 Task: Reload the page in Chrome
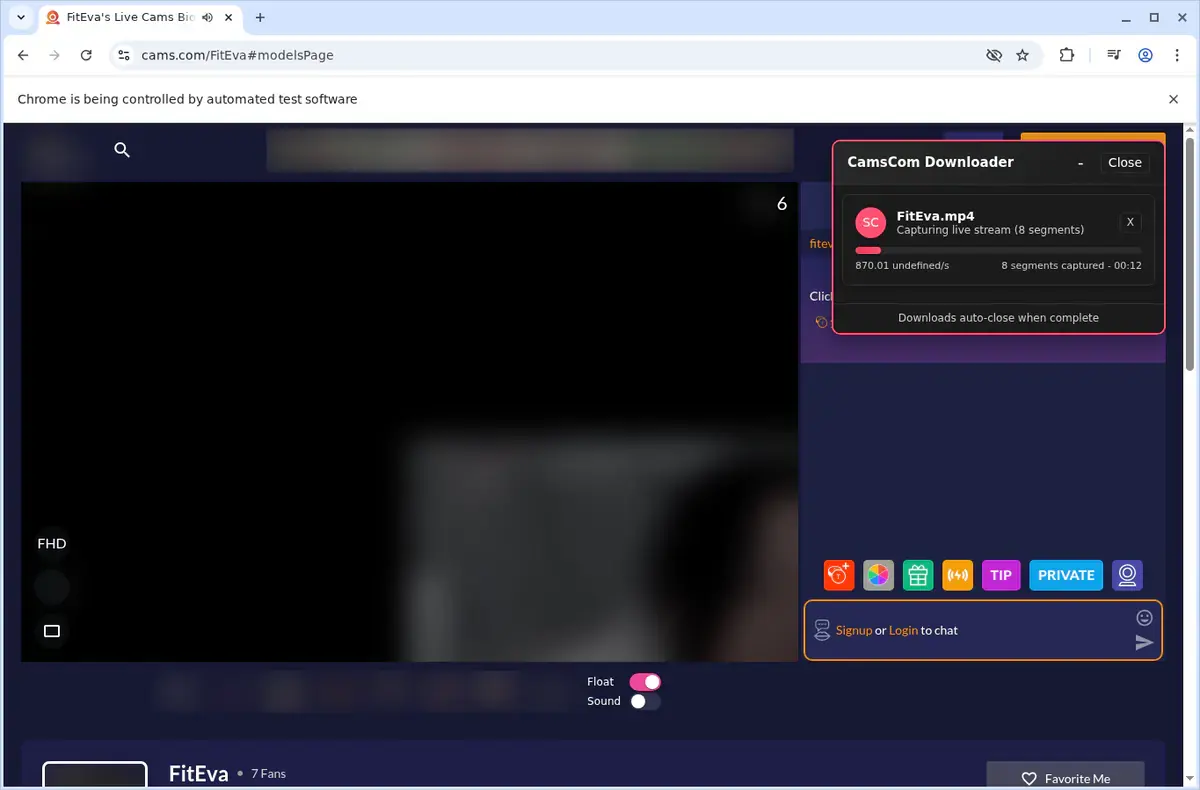click(x=86, y=56)
